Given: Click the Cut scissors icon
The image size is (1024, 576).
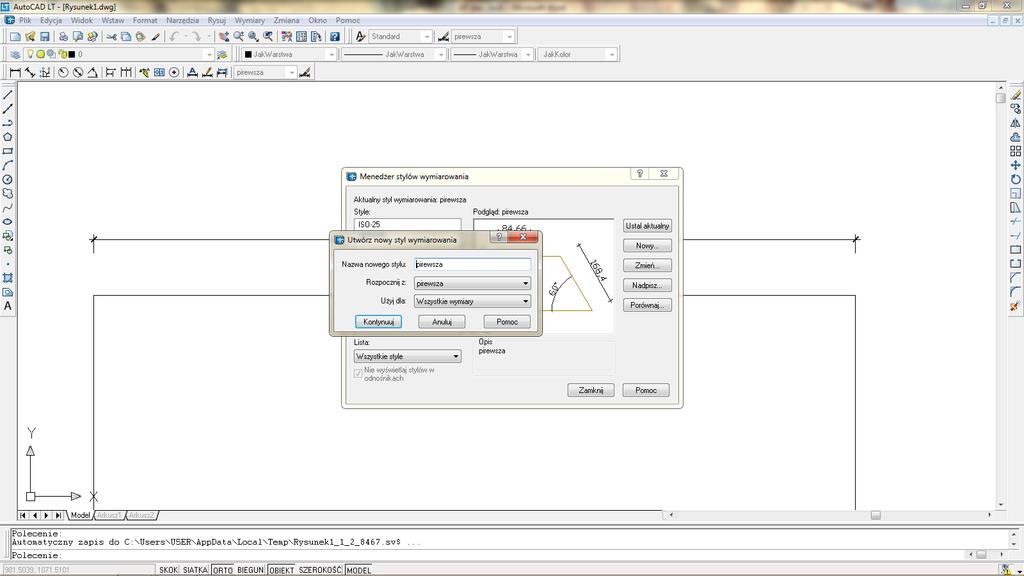Looking at the screenshot, I should (112, 37).
